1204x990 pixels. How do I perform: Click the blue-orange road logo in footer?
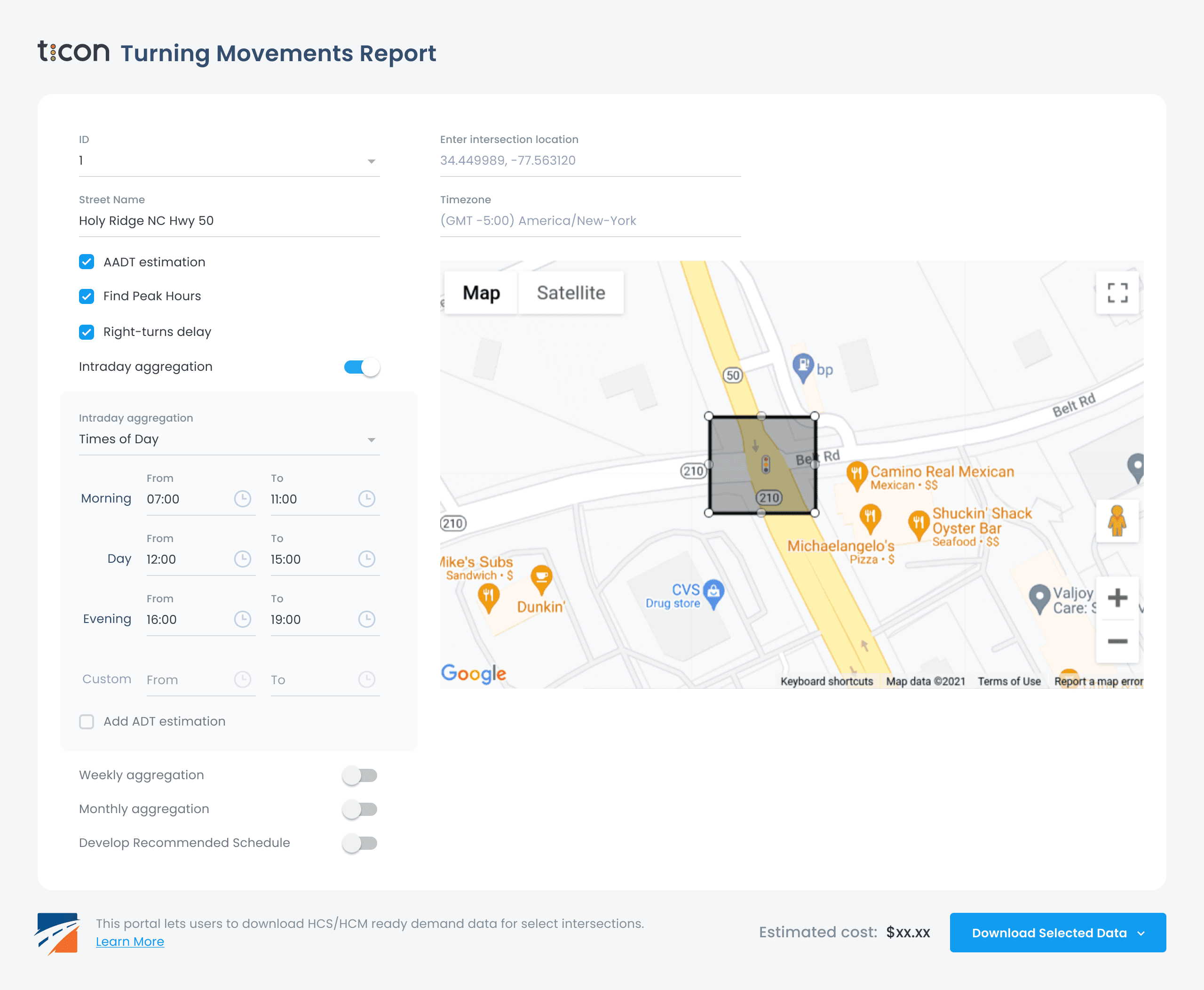57,933
